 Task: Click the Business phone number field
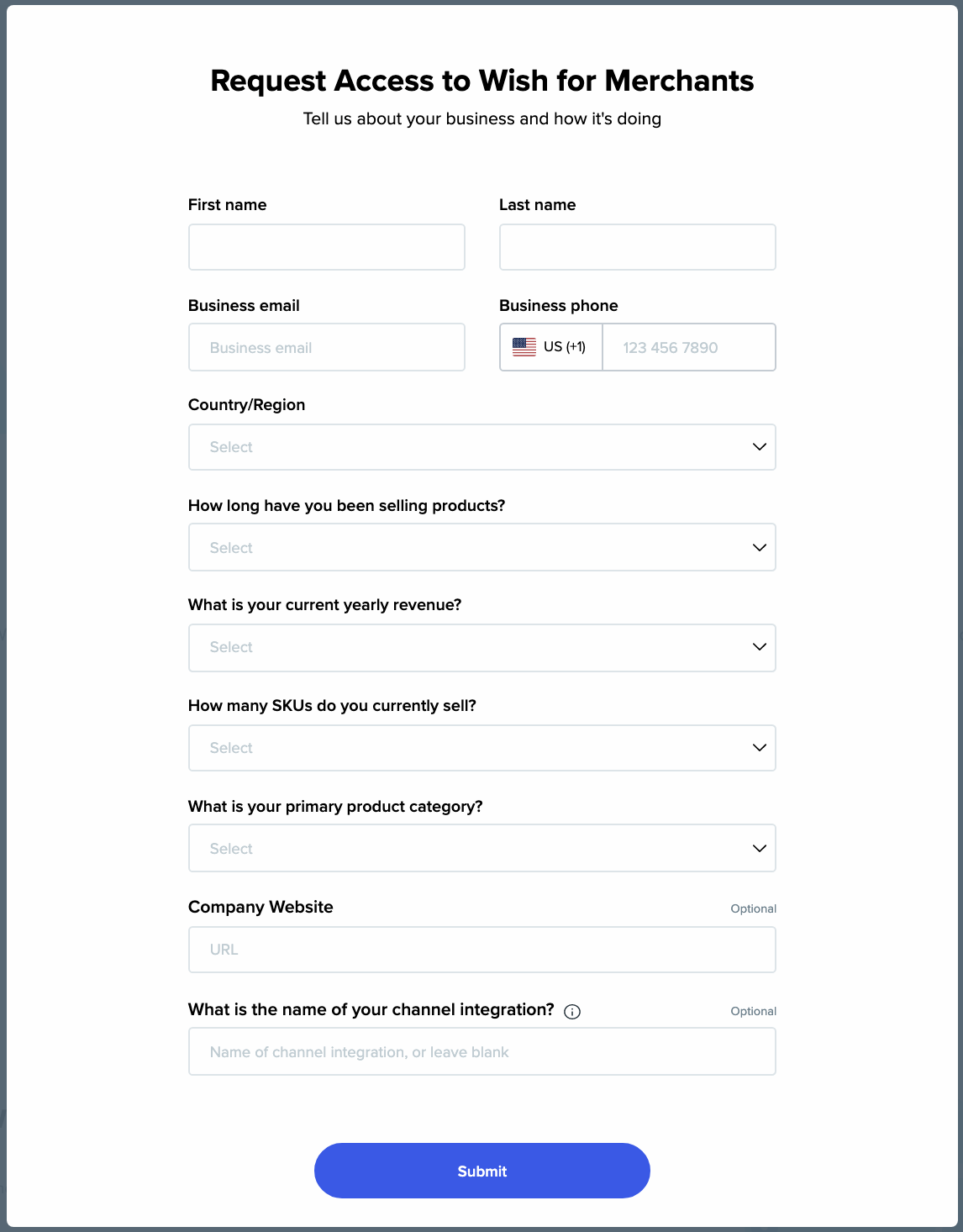688,348
